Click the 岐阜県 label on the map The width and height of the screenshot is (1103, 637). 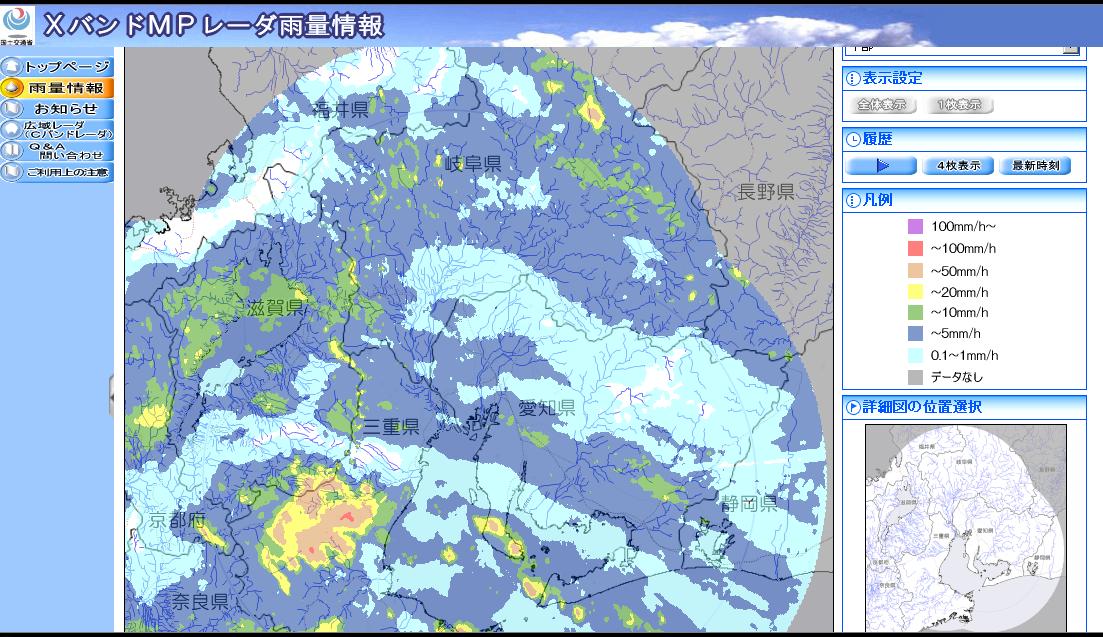click(473, 164)
